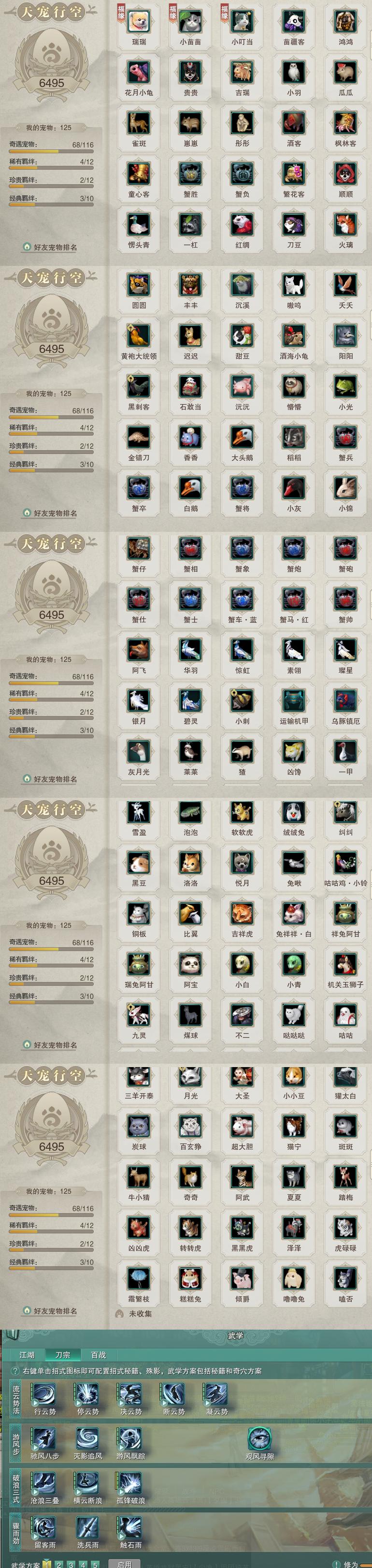
Task: Switch to martial arts scheme 2
Action: click(x=59, y=1564)
